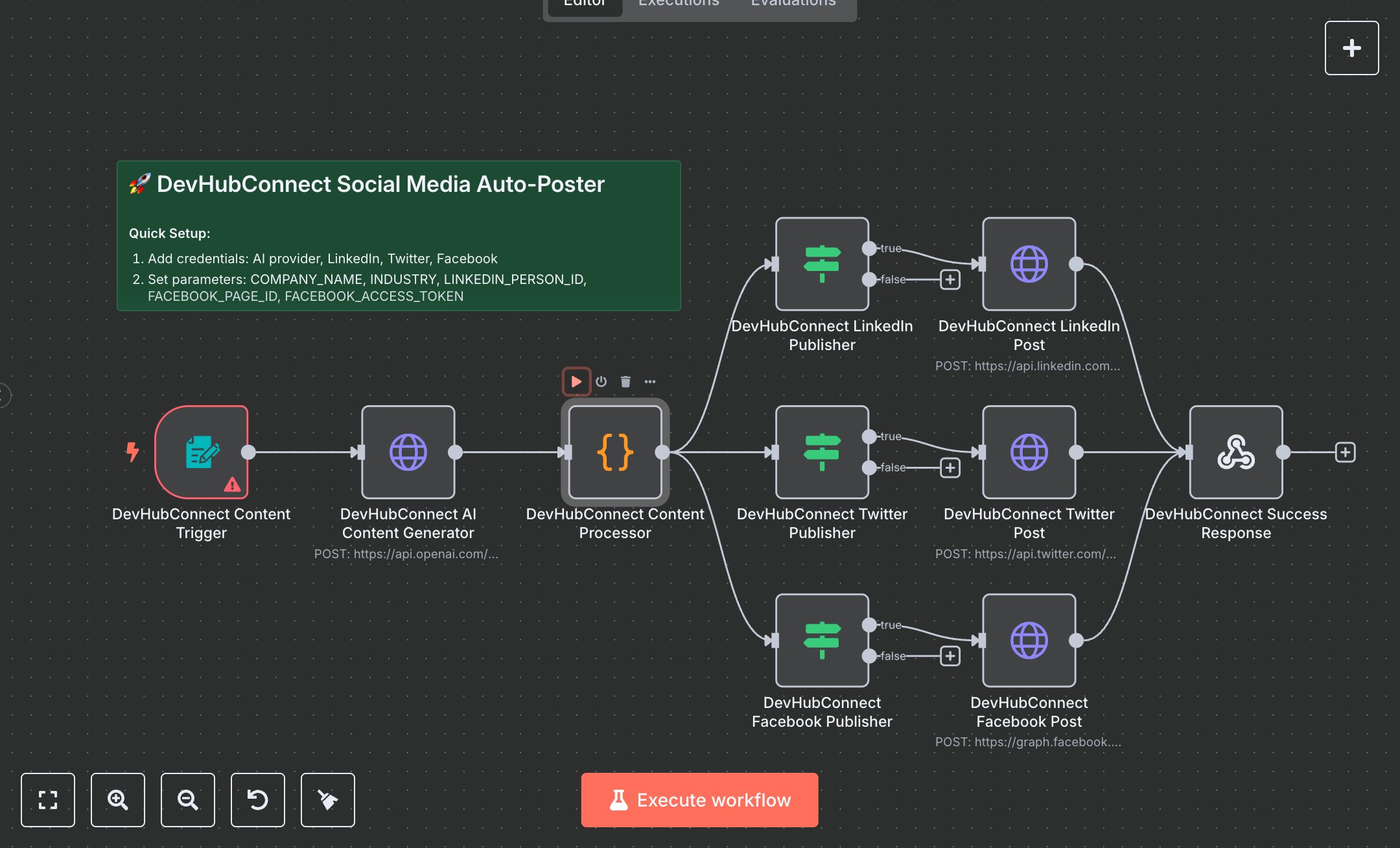Screen dimensions: 1400x848
Task: Open the DevHubConnect LinkedIn Publisher switch node
Action: click(821, 264)
